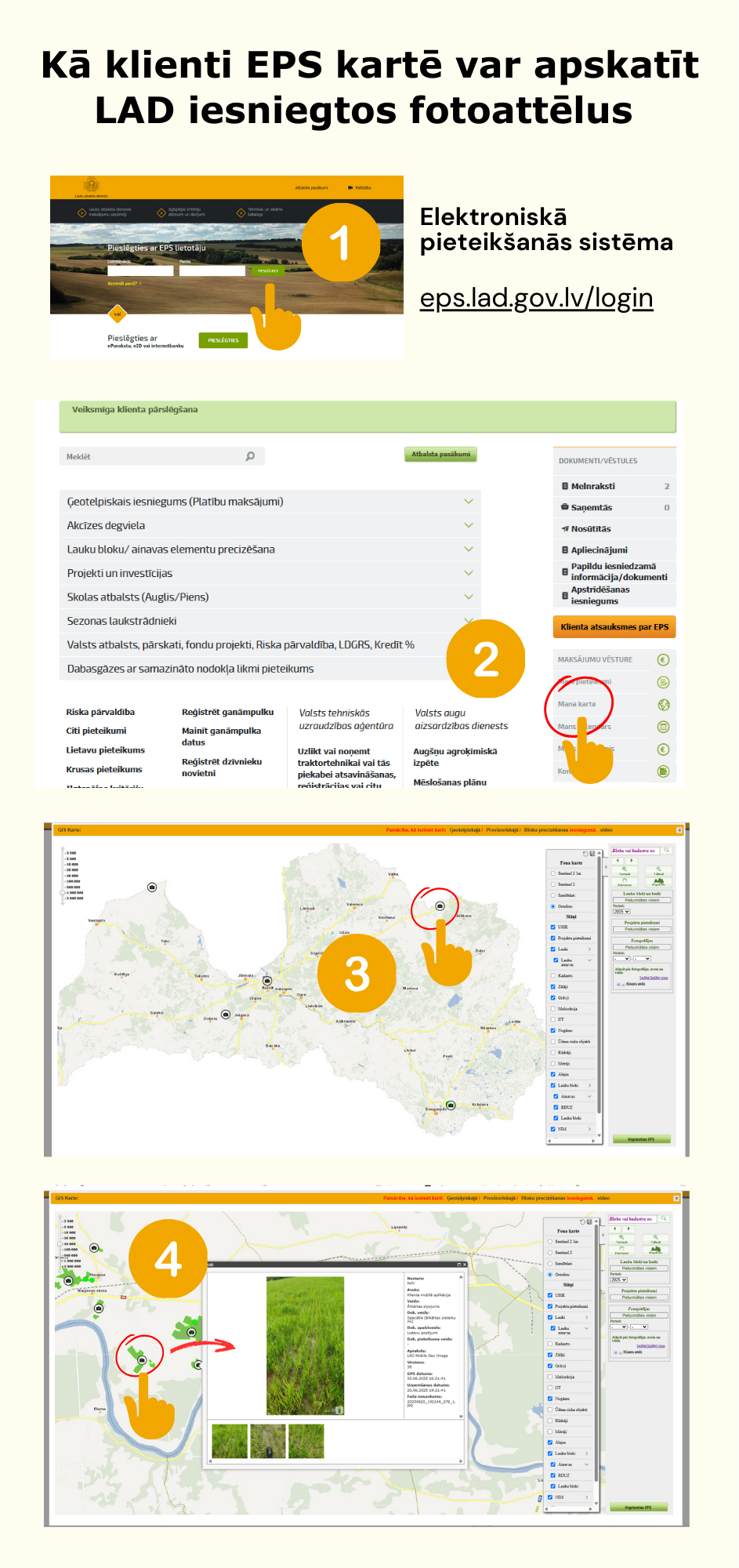739x1568 pixels.
Task: Click the camera marker near Alūksne
Action: click(x=440, y=906)
